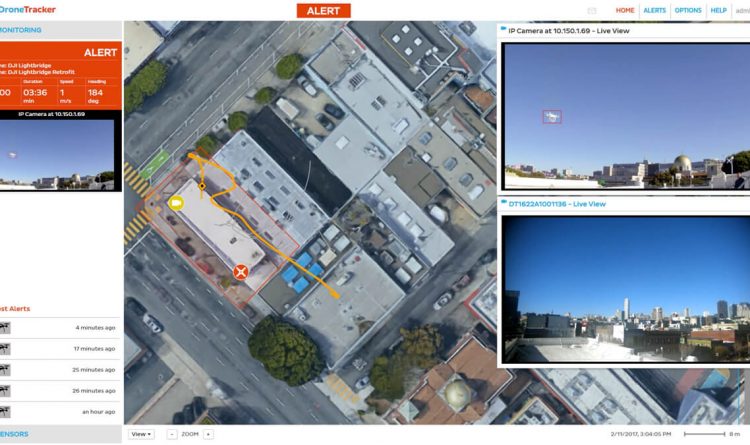Click the zoom out minus button
The width and height of the screenshot is (750, 445).
[172, 434]
